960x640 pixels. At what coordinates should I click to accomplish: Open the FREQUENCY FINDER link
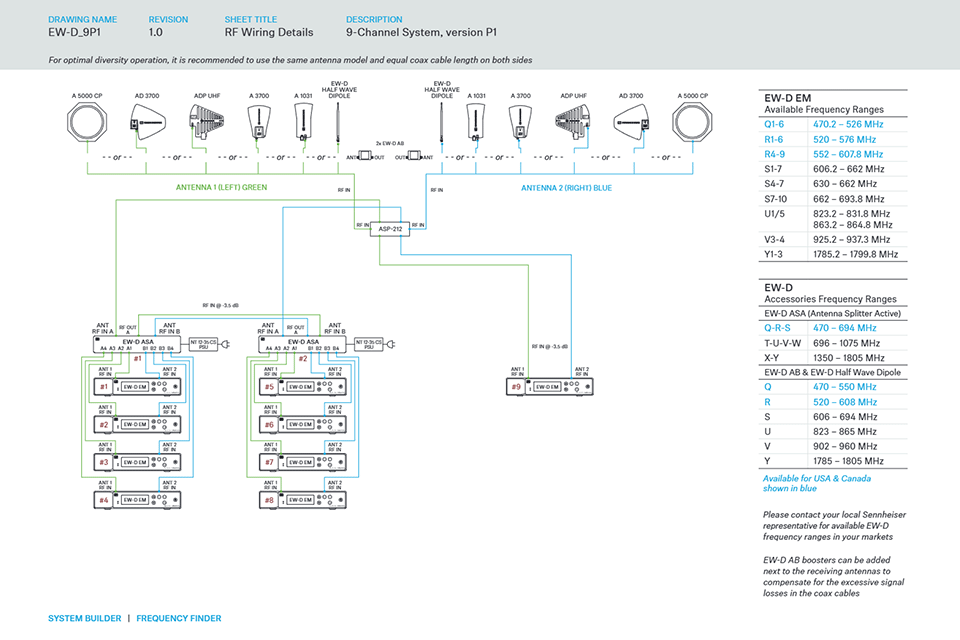click(179, 619)
